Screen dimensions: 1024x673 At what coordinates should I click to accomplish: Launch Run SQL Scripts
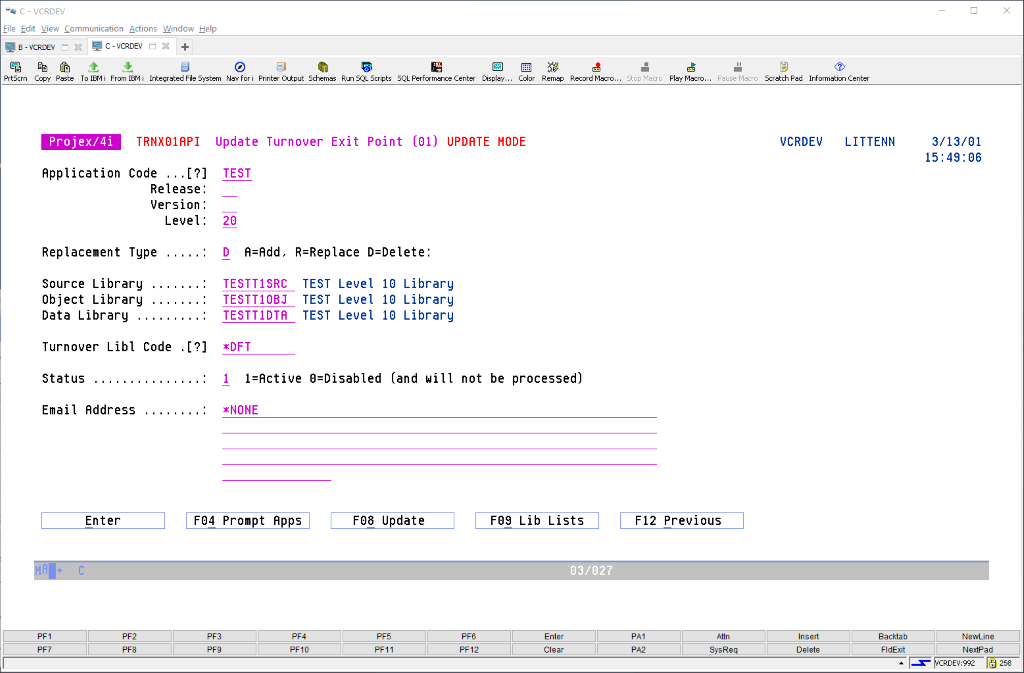pos(366,71)
